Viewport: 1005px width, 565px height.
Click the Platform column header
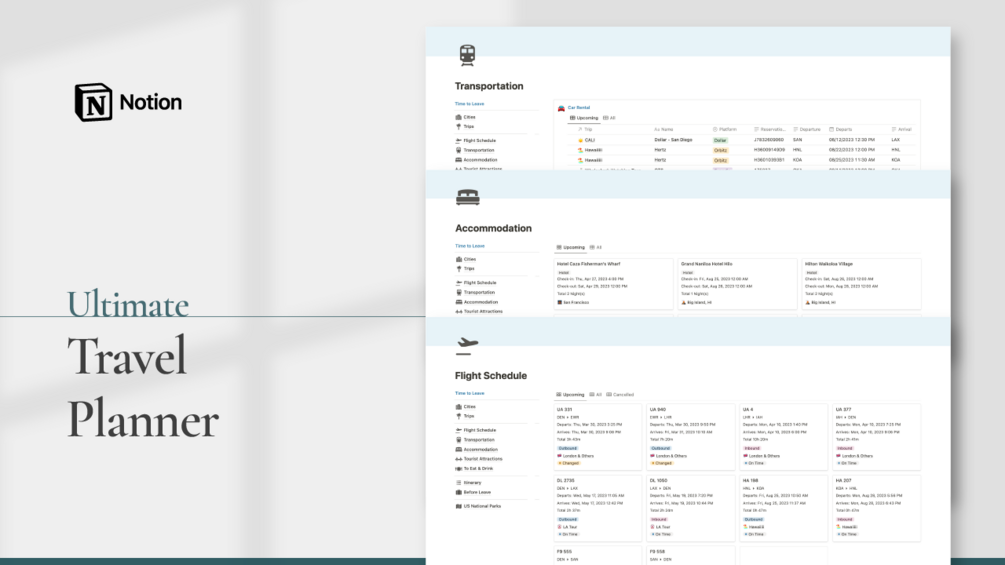(x=725, y=129)
